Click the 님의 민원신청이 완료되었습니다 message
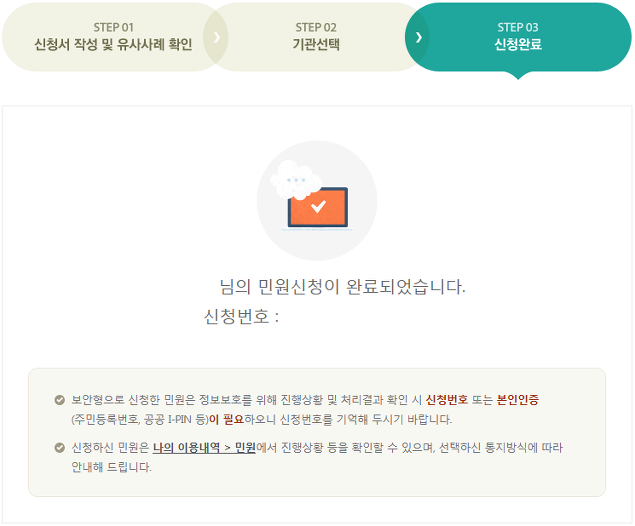 [343, 287]
